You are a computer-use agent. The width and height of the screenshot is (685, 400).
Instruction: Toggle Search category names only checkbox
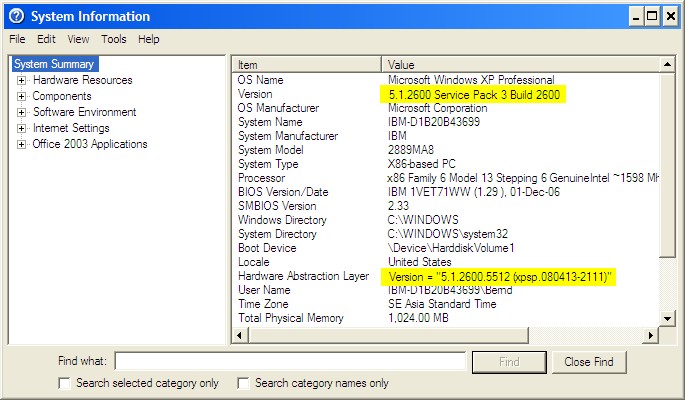click(243, 383)
